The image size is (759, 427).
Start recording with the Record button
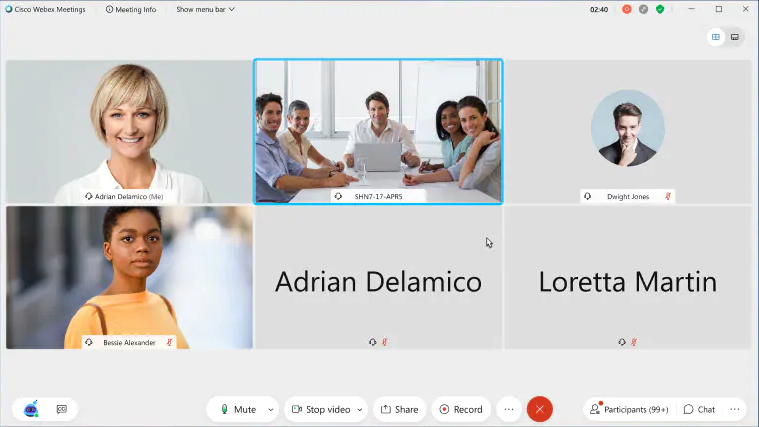coord(461,410)
